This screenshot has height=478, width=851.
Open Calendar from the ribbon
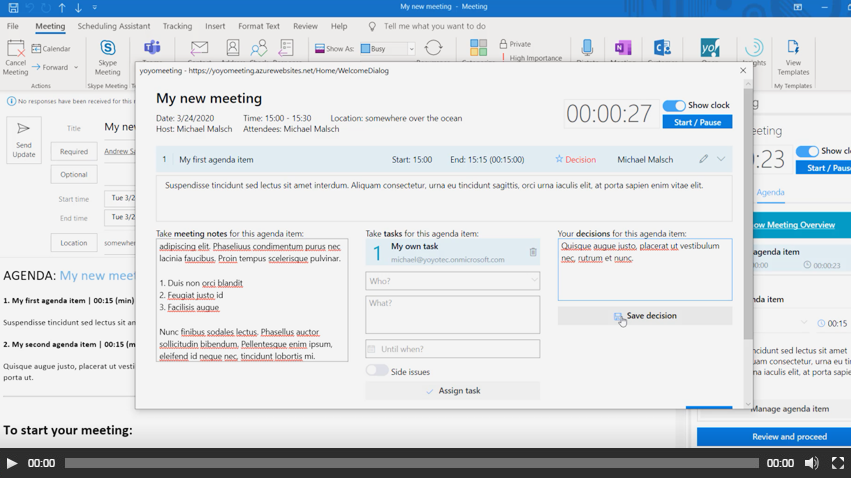pos(51,48)
